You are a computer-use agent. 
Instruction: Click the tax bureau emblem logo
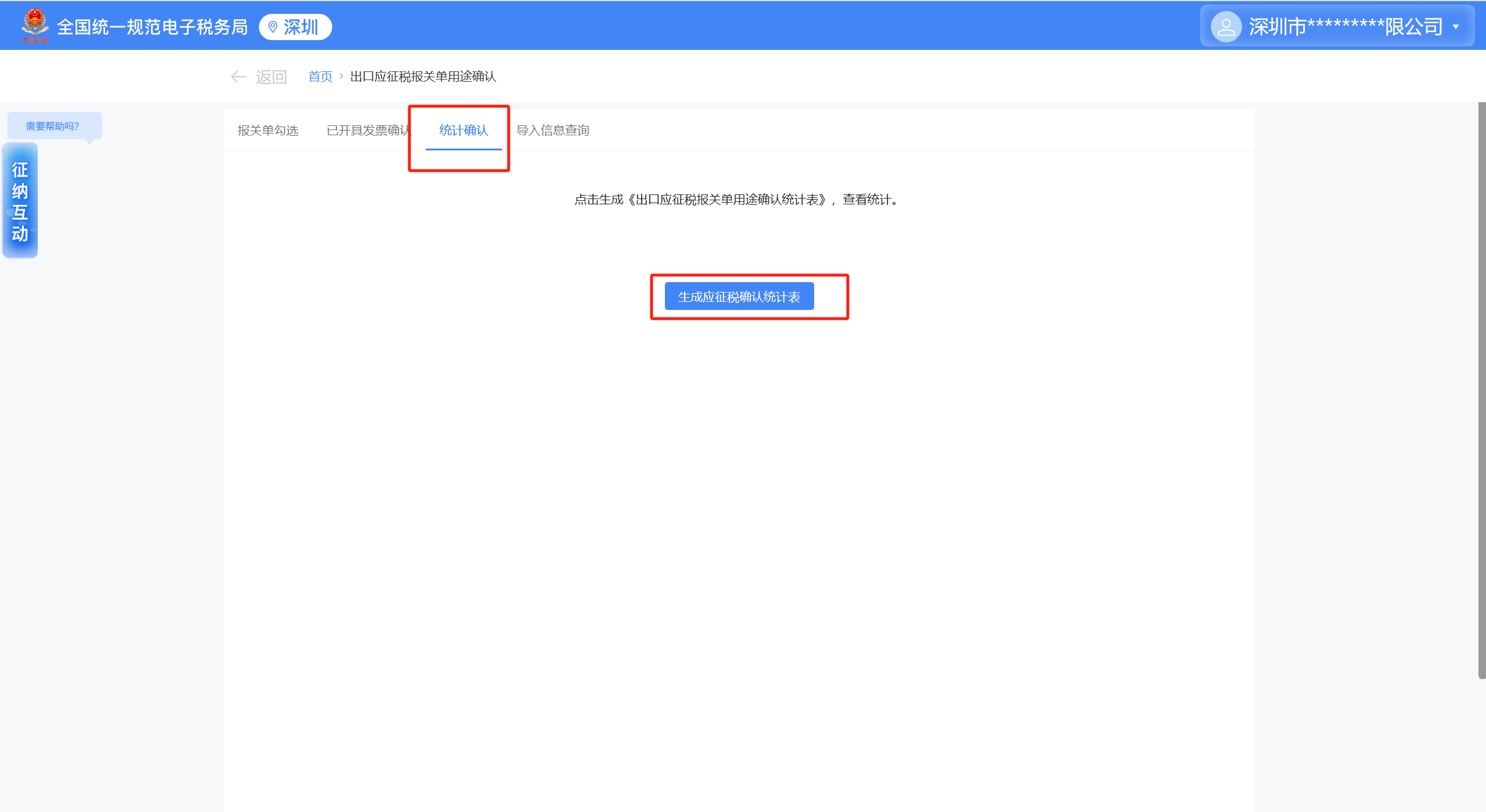click(x=35, y=26)
